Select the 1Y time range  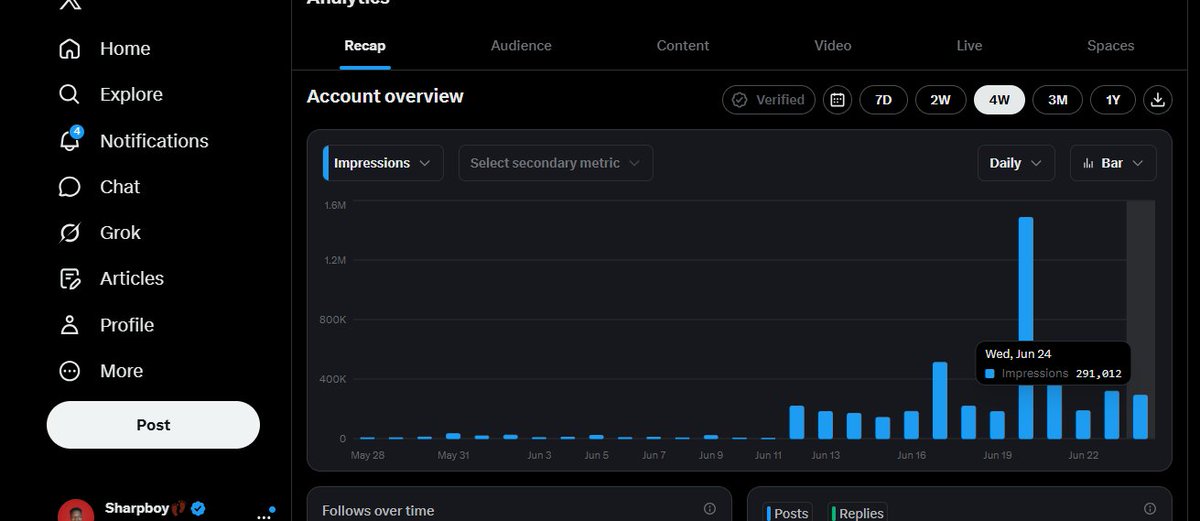pyautogui.click(x=1112, y=100)
